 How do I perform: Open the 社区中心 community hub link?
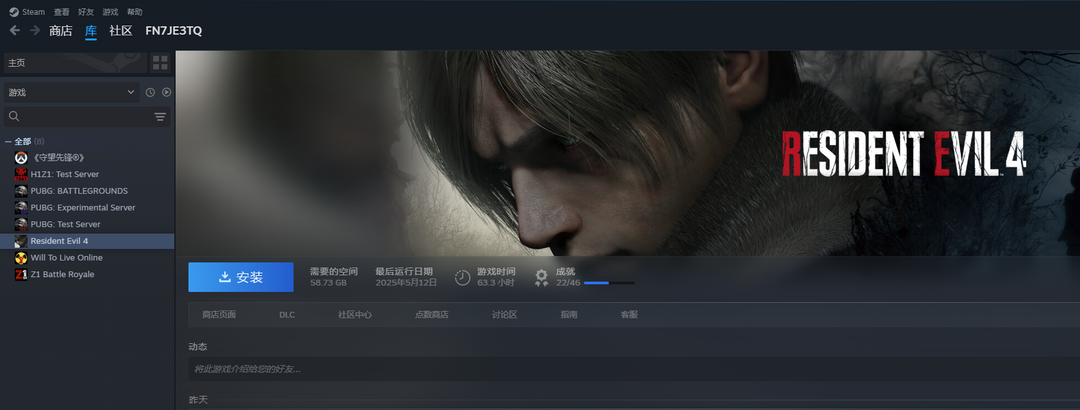click(354, 315)
